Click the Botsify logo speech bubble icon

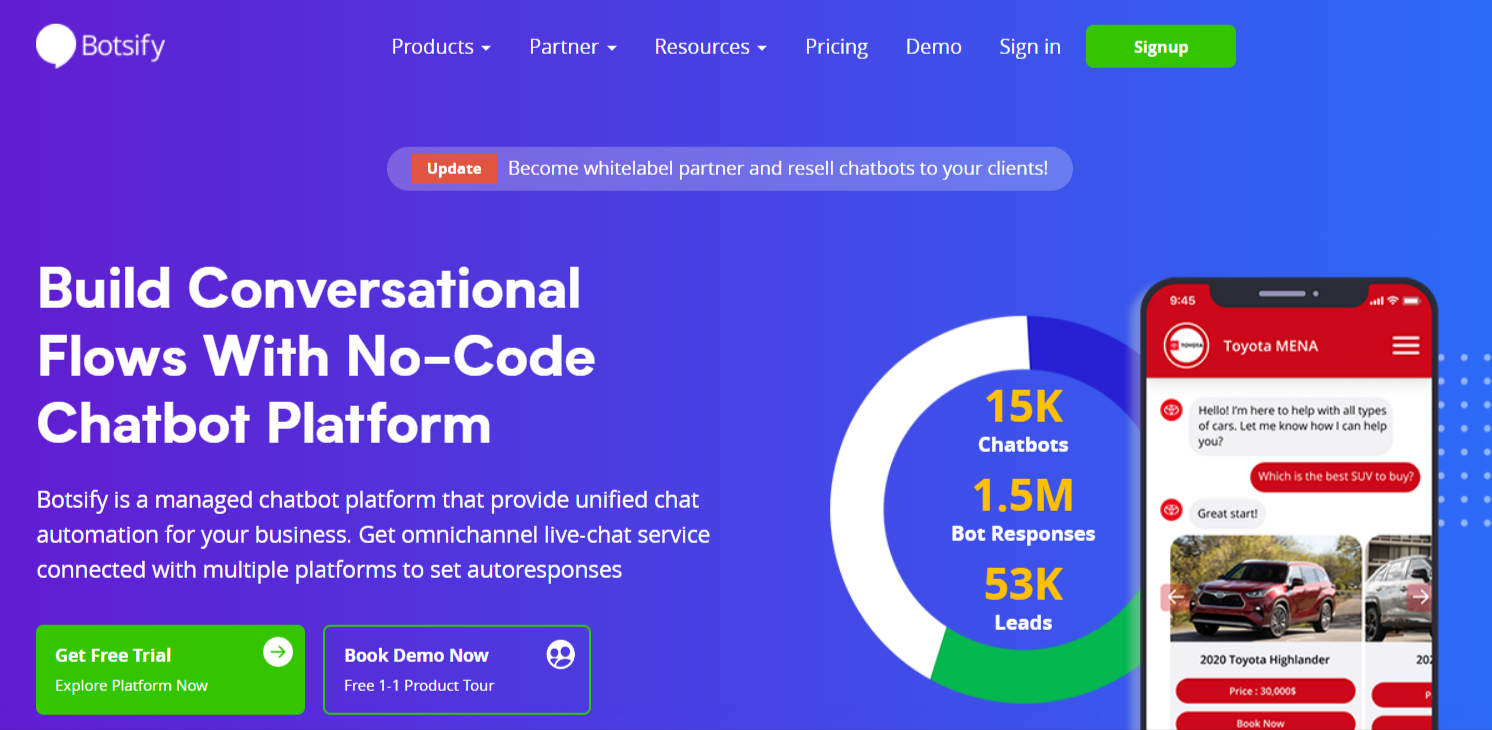pyautogui.click(x=56, y=46)
